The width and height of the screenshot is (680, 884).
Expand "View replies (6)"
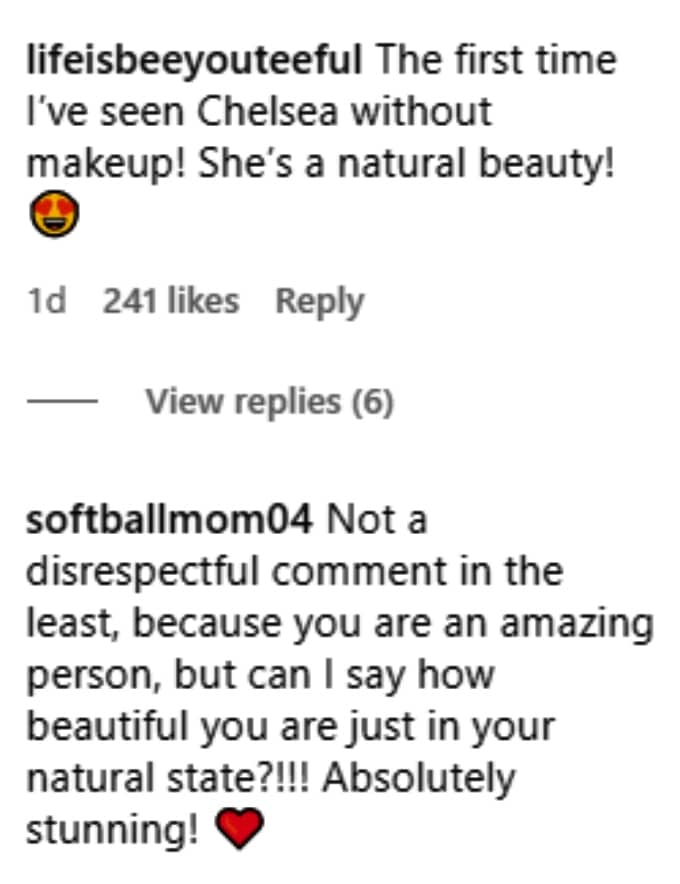269,402
